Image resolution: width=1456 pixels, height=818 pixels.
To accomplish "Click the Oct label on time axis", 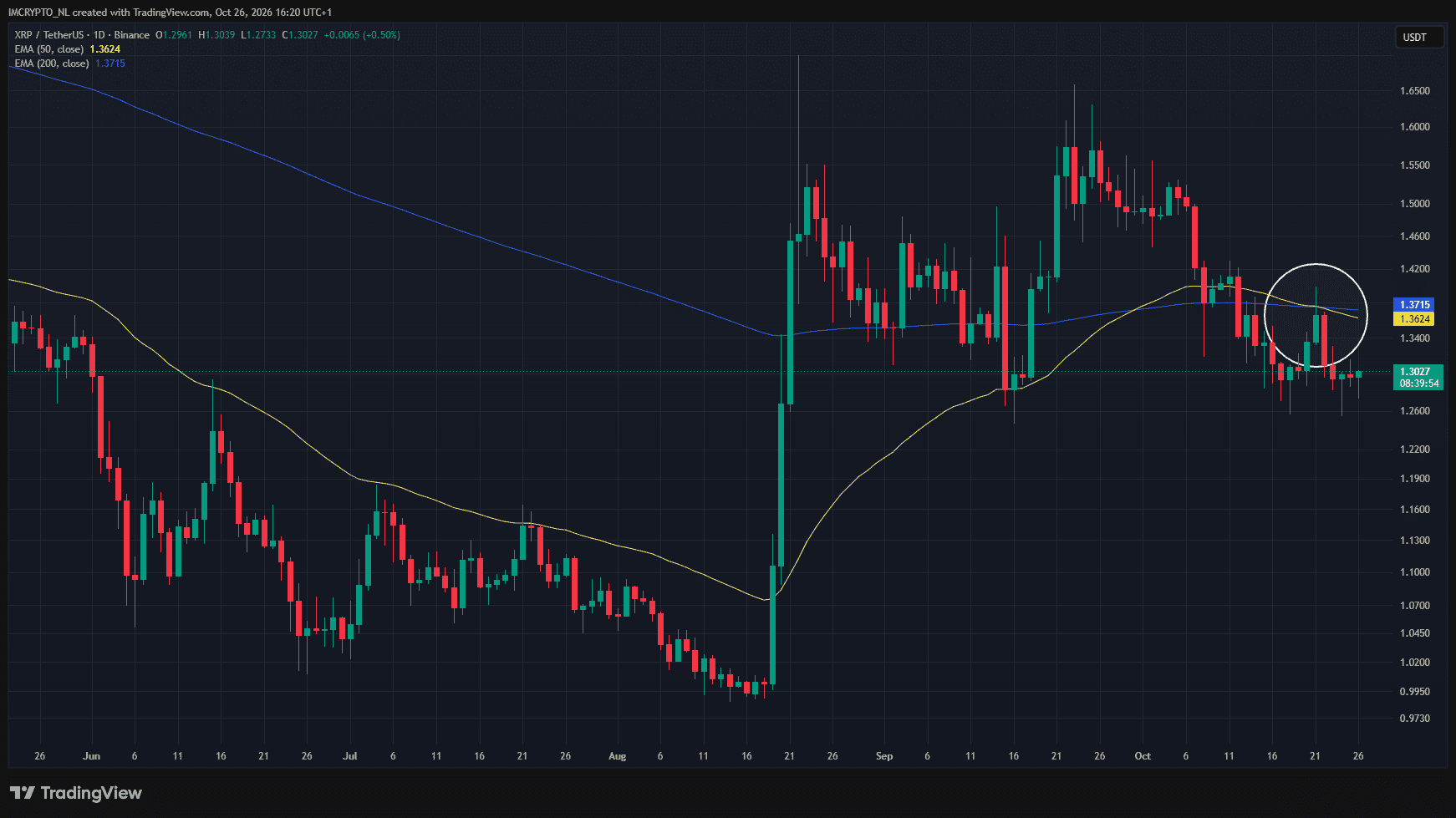I will pos(1143,756).
